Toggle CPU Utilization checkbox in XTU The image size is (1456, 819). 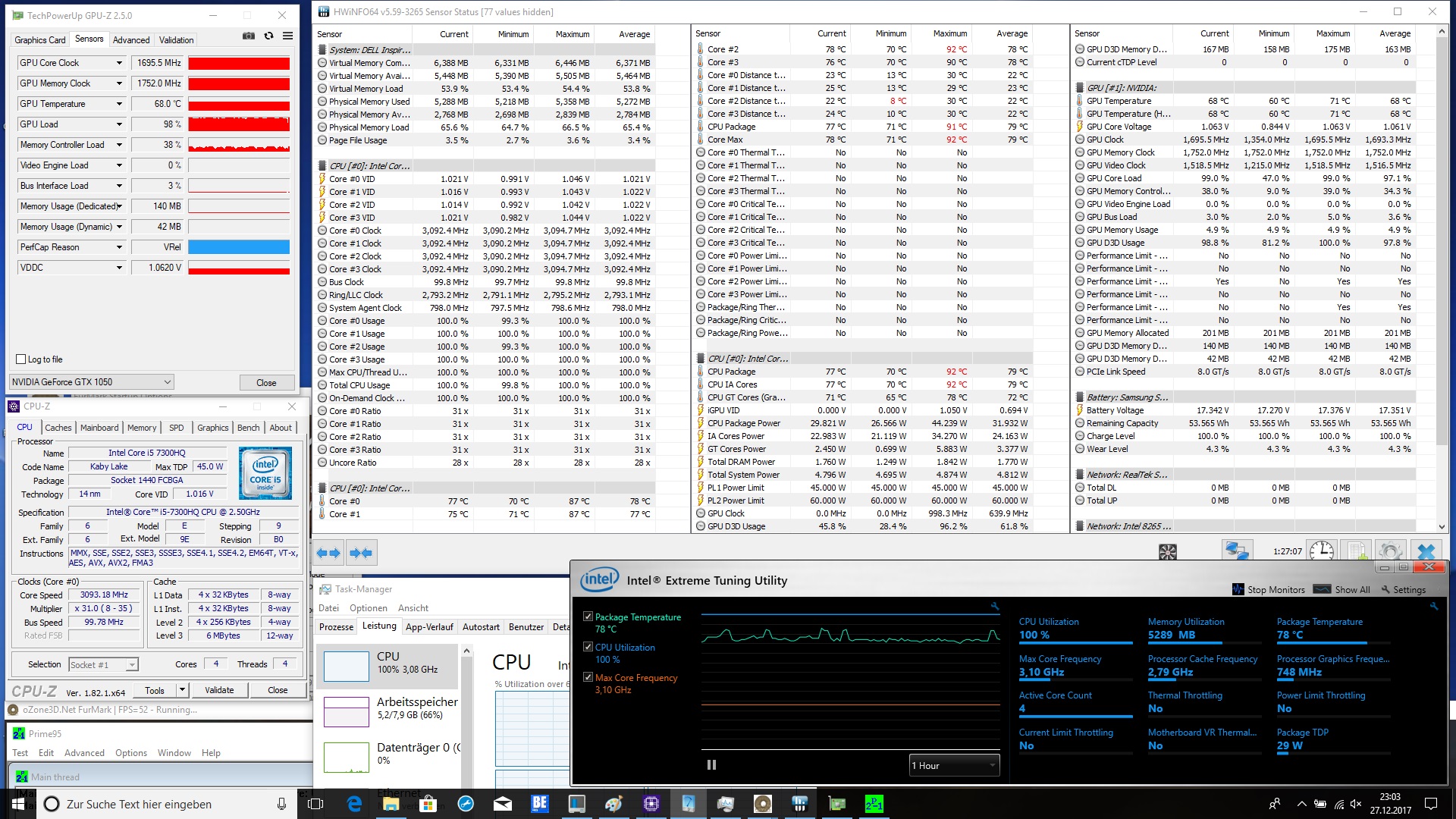click(x=588, y=647)
